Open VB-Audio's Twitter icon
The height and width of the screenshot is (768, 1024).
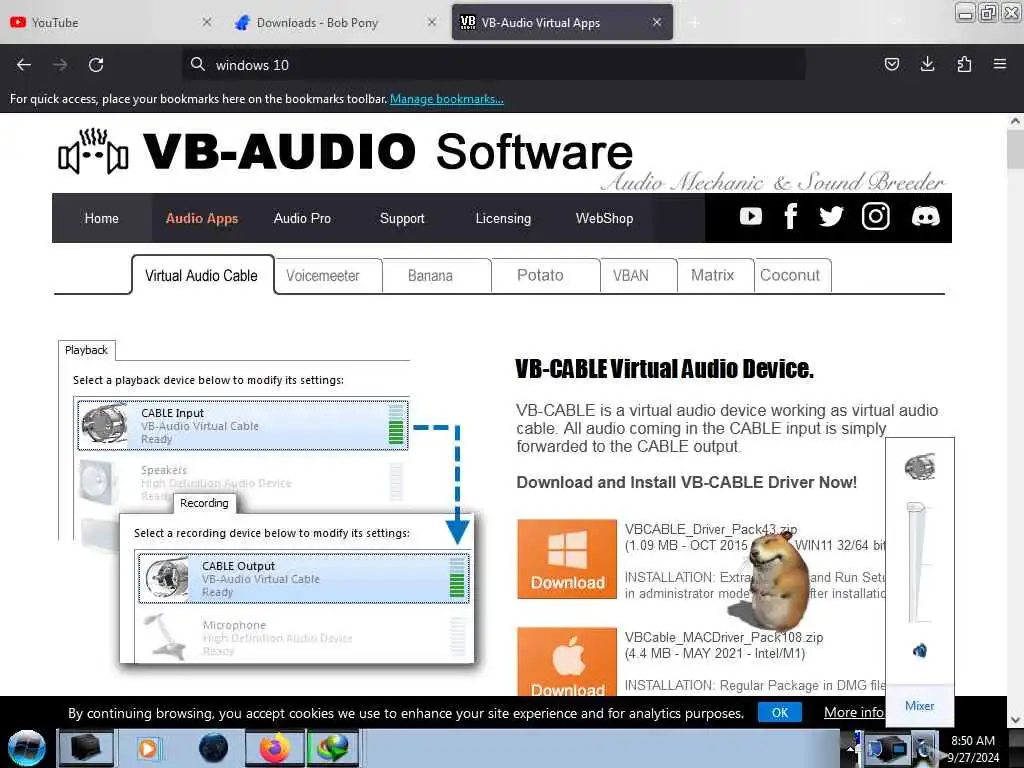(x=831, y=216)
